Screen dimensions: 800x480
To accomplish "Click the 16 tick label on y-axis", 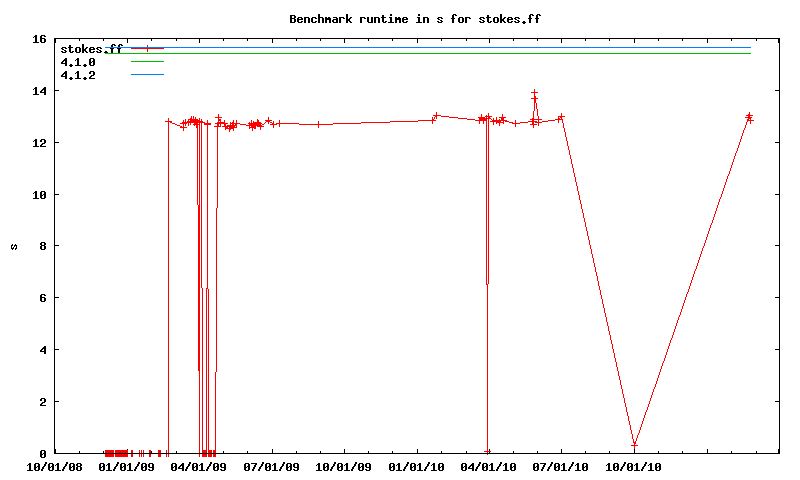I will pos(39,39).
